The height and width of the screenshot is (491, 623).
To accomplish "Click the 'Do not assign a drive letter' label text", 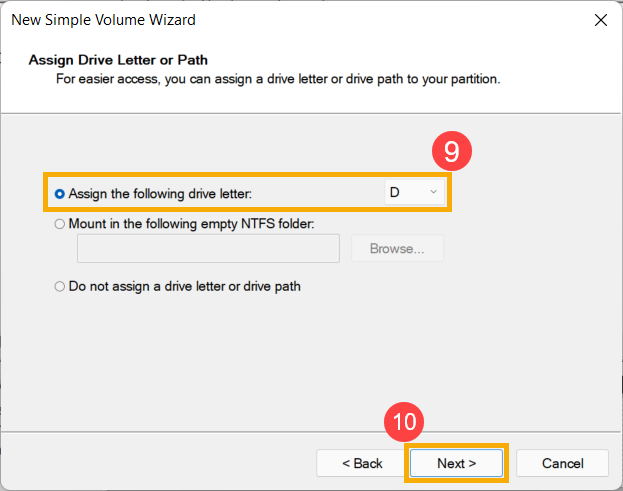I will coord(184,286).
